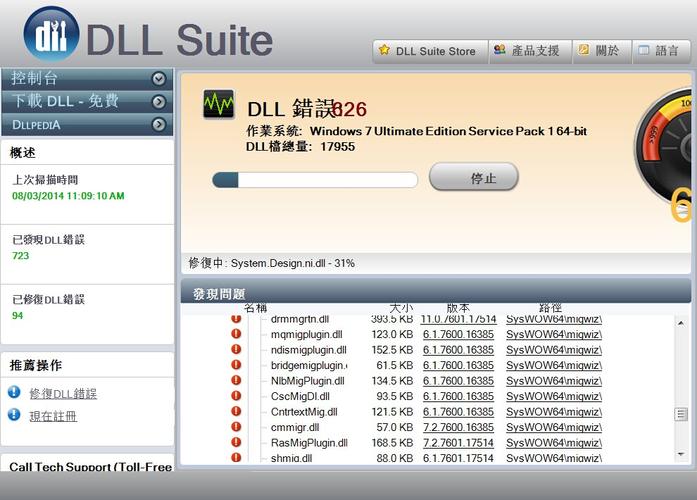Click scrollbar thumb in problems list

tap(681, 414)
